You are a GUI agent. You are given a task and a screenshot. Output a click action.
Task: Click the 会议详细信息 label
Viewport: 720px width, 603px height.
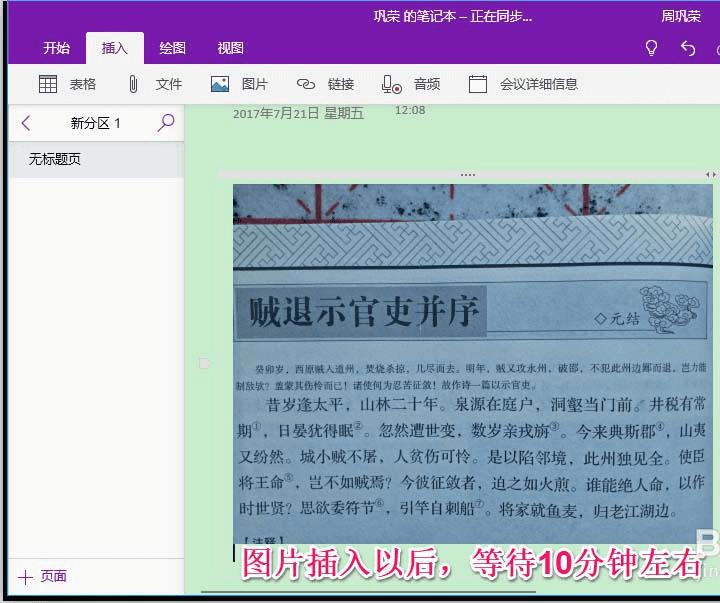tap(539, 84)
